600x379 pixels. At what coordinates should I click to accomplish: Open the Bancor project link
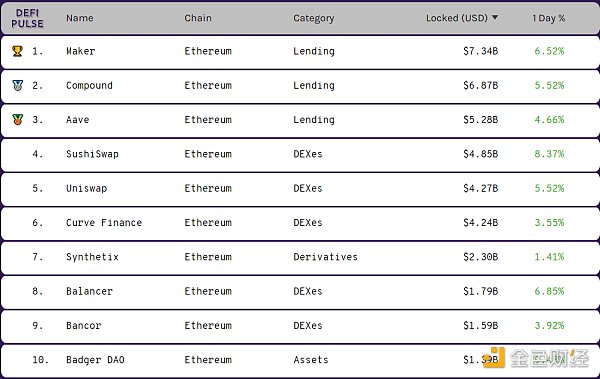(83, 325)
